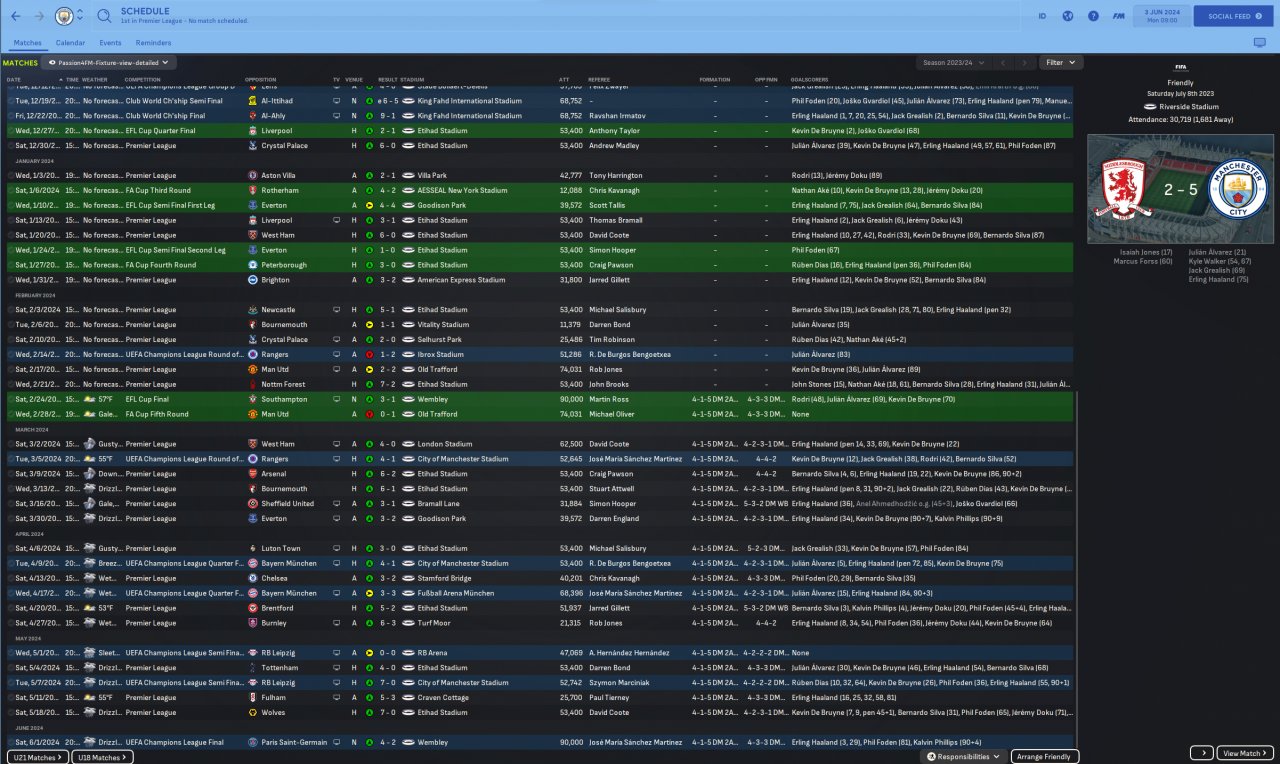The image size is (1280, 764).
Task: Click the ID icon in the header
Action: pyautogui.click(x=1041, y=16)
